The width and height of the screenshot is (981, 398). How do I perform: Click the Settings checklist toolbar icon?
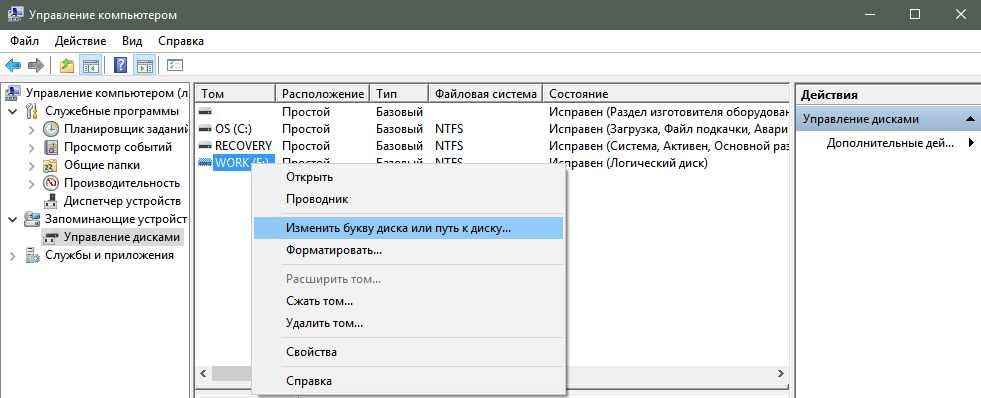(175, 65)
